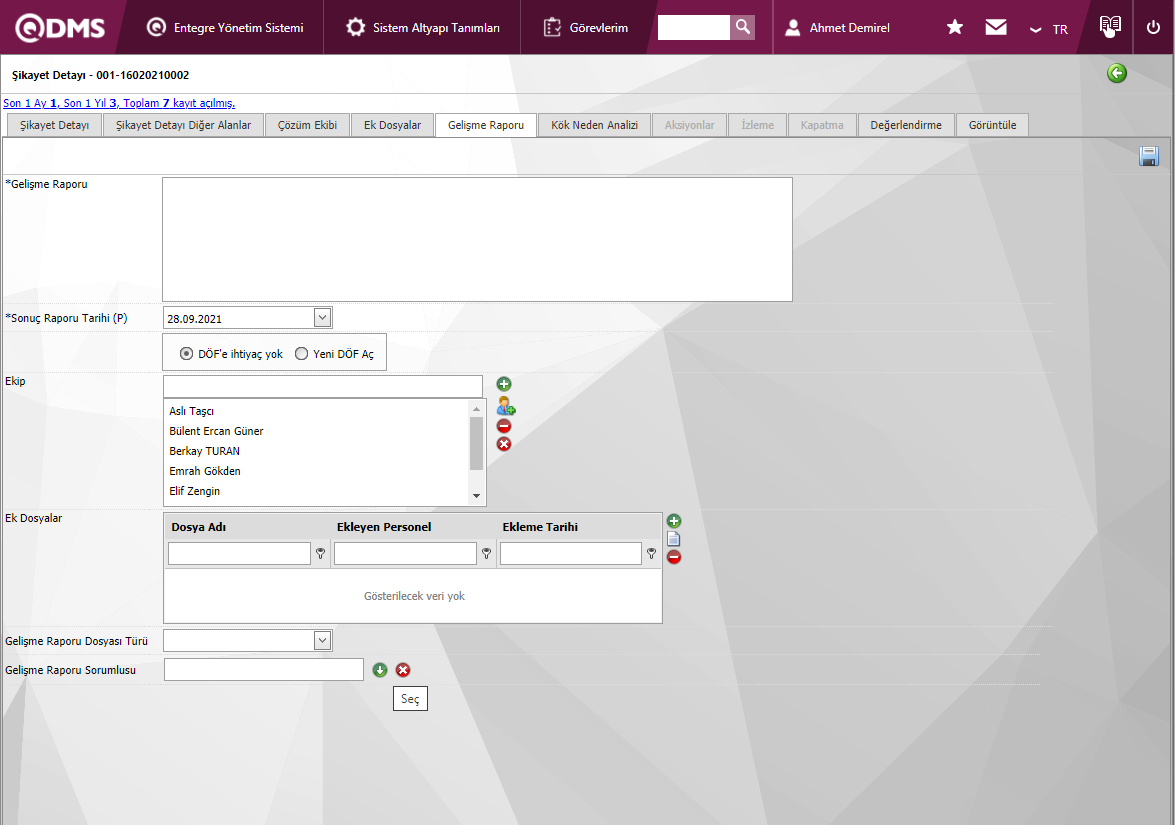Image resolution: width=1175 pixels, height=825 pixels.
Task: Open Gelişme Raporu Dosyası Türü dropdown
Action: pyautogui.click(x=322, y=641)
